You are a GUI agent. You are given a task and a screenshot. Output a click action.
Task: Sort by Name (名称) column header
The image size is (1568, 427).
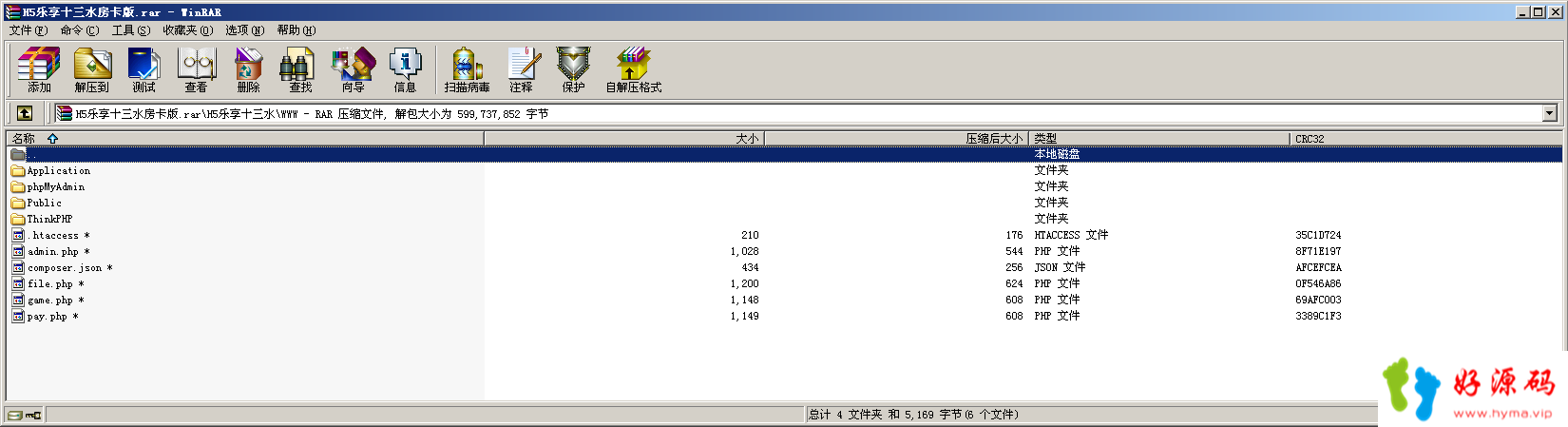point(245,139)
